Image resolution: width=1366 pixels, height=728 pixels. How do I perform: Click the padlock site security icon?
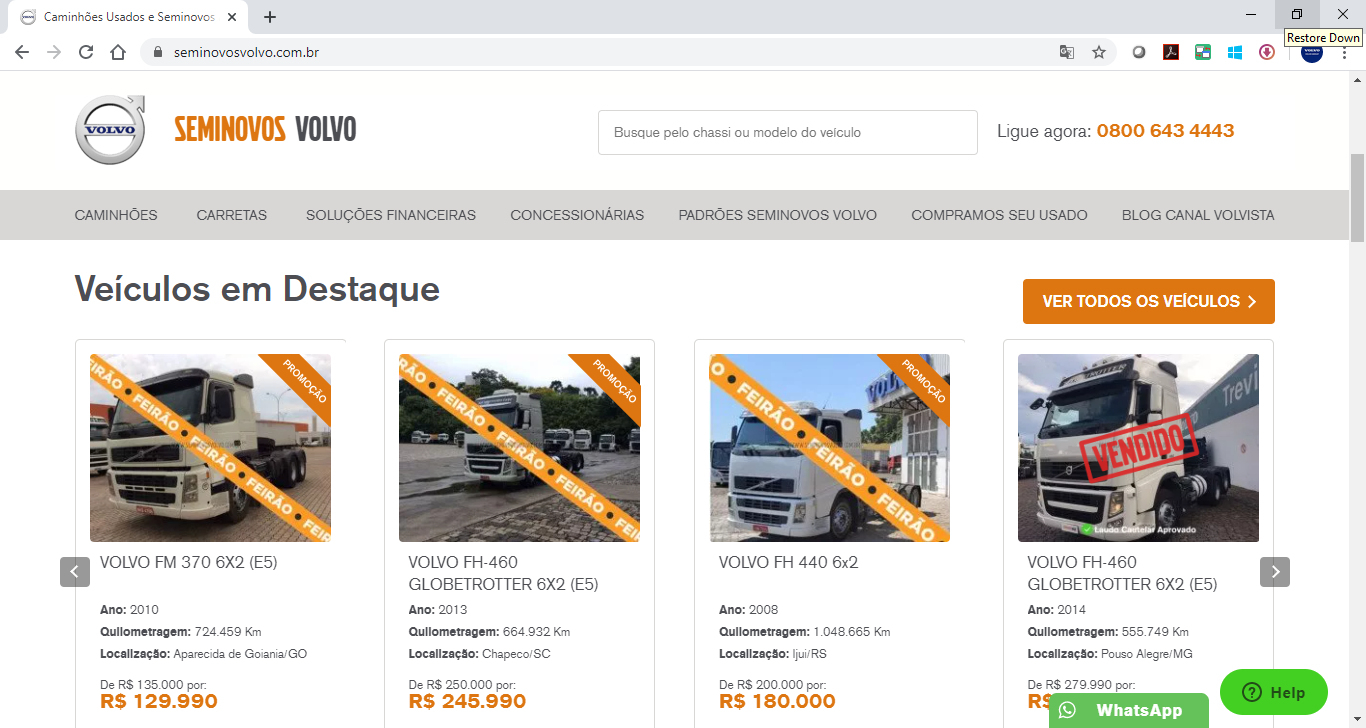(157, 52)
